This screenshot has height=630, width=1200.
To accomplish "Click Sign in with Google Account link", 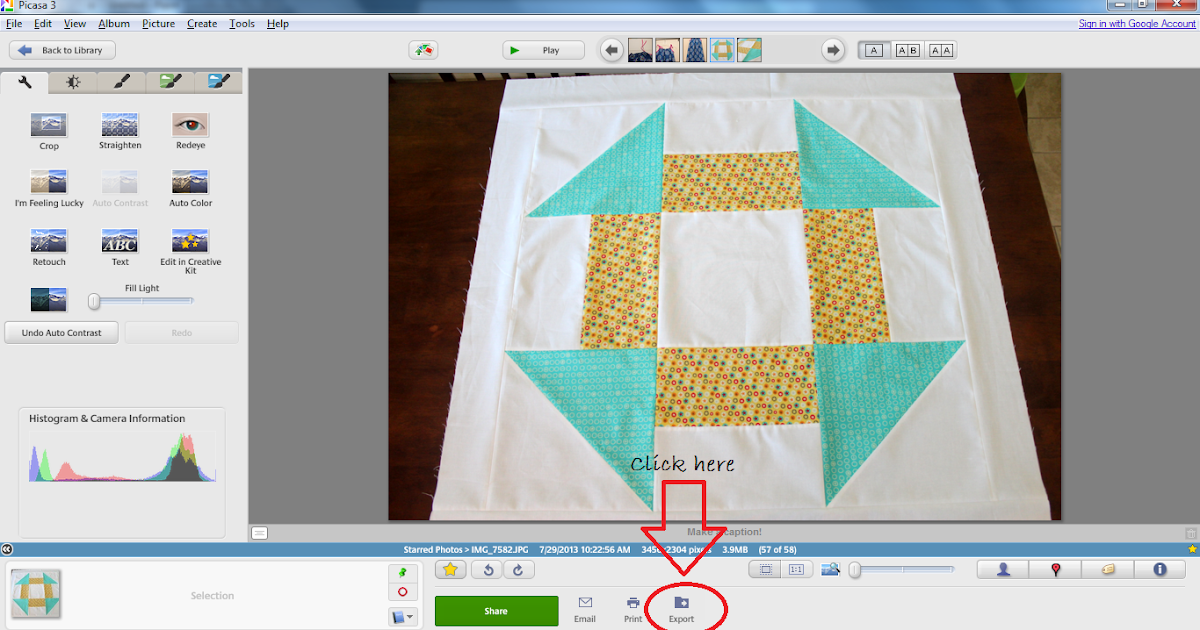I will point(1136,23).
